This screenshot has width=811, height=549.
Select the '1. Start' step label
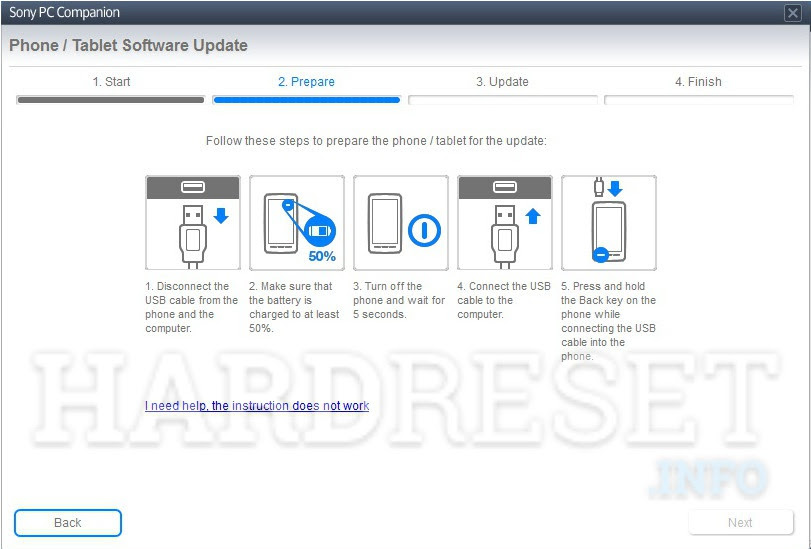point(111,82)
